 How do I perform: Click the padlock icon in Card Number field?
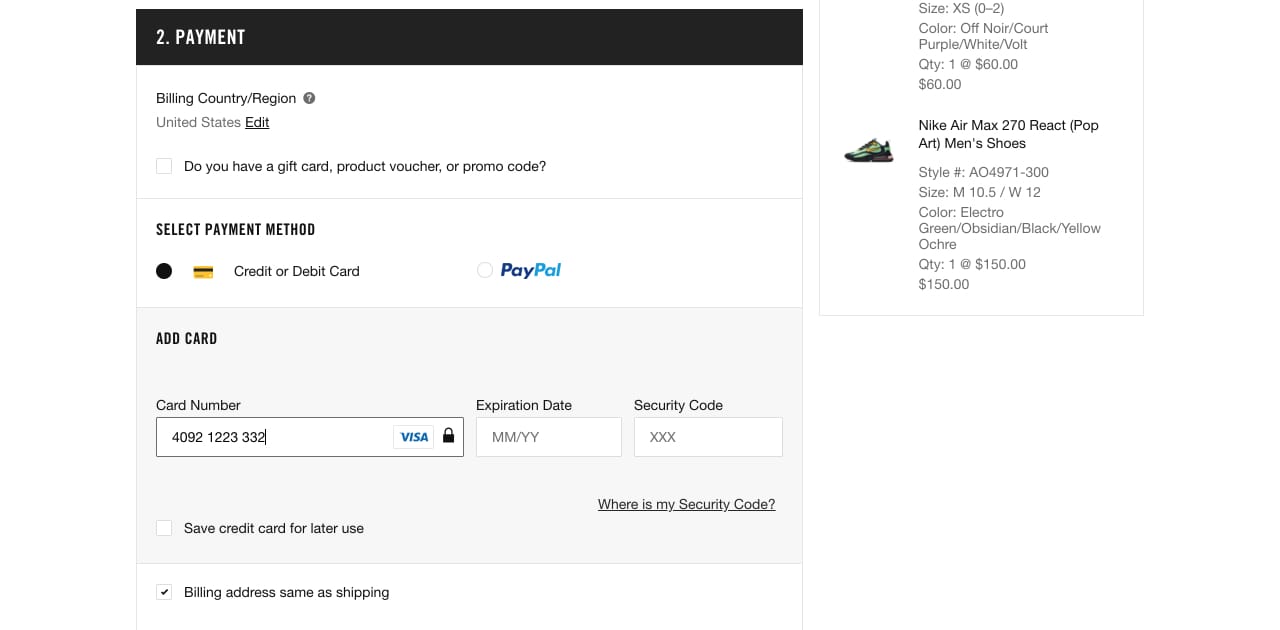(x=448, y=436)
